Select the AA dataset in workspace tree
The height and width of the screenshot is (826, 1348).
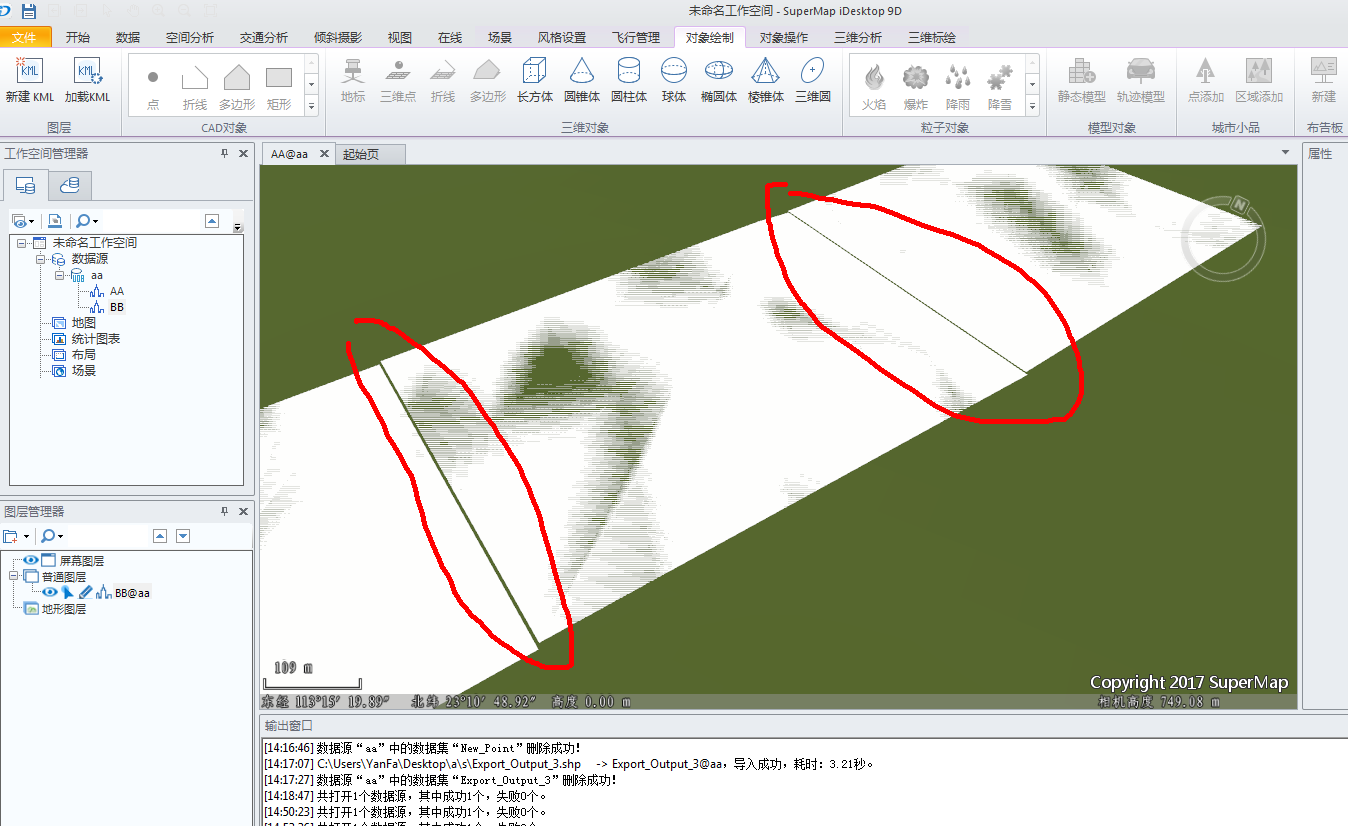[x=116, y=291]
